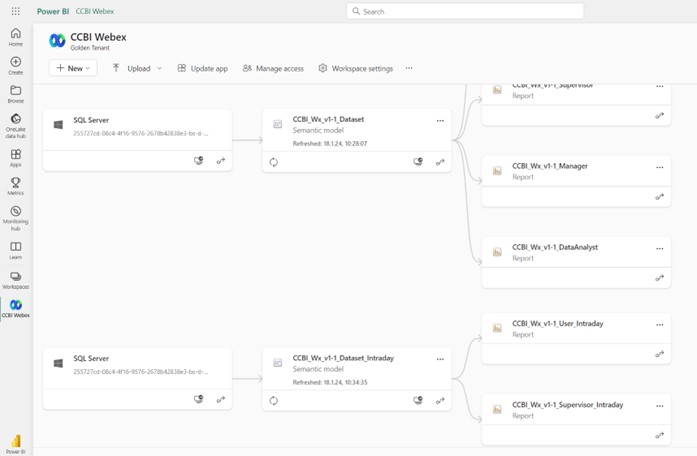
Task: Click the top SQL Server source name
Action: 91,120
